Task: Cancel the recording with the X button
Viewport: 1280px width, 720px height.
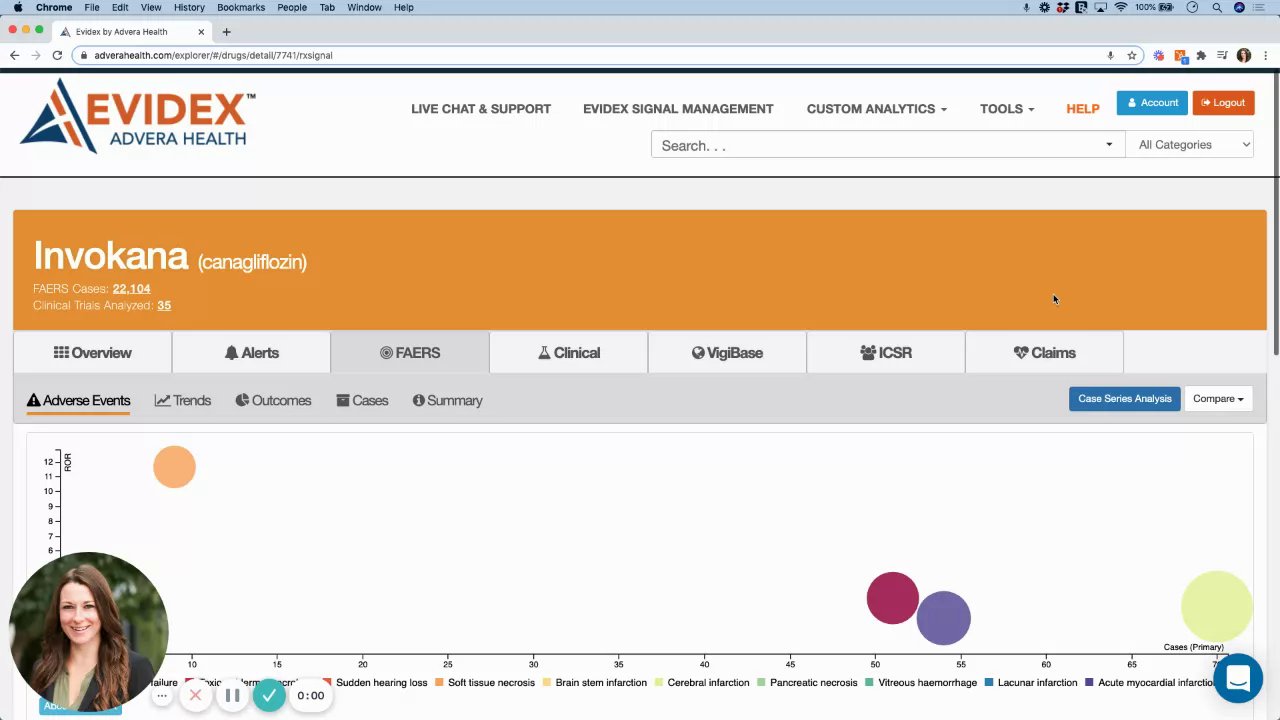Action: tap(195, 695)
